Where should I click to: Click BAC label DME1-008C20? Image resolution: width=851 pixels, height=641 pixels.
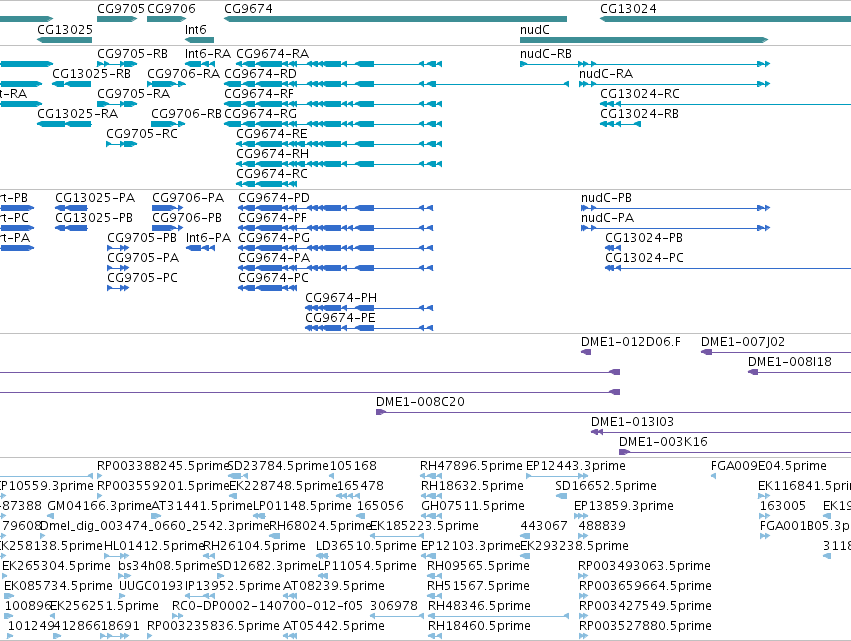(420, 403)
